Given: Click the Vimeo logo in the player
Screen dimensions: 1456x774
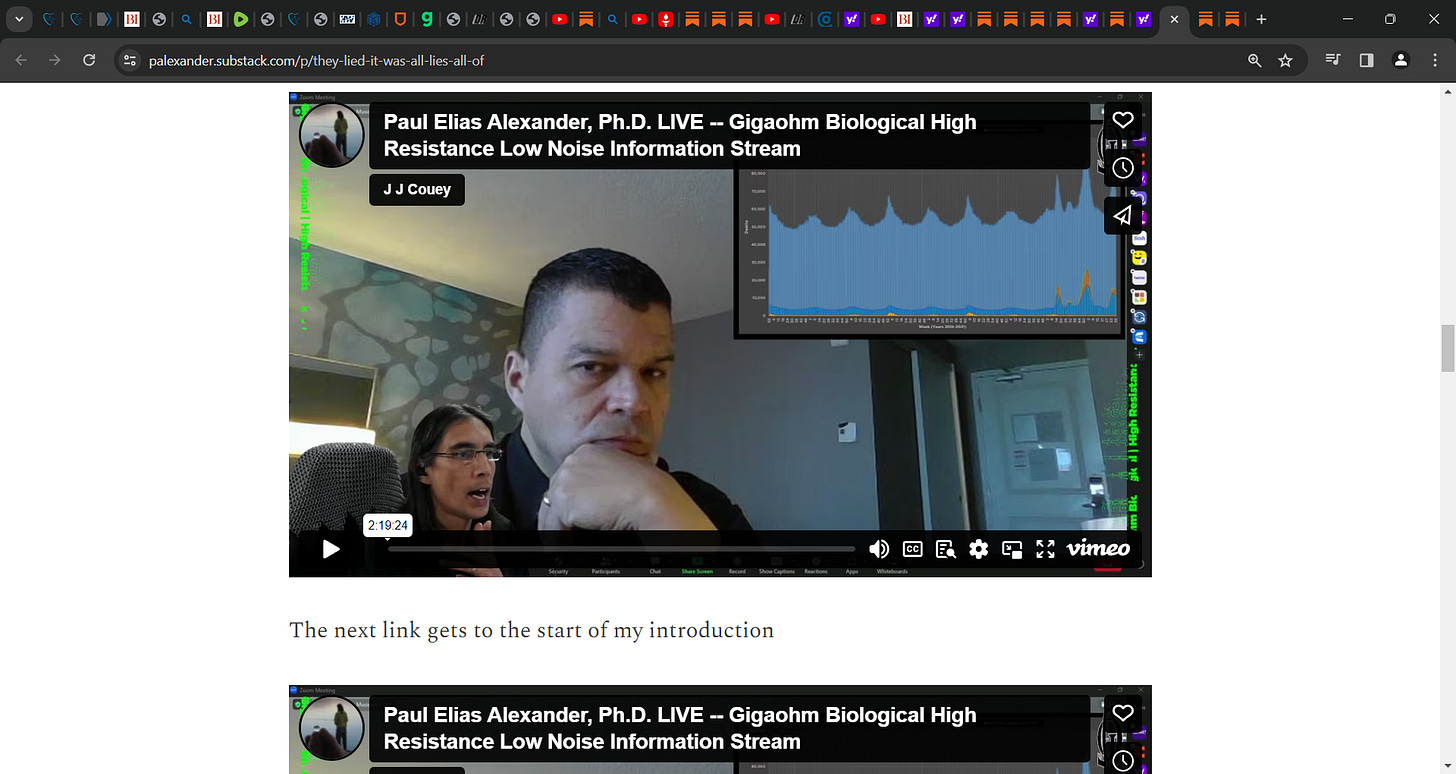Looking at the screenshot, I should [x=1098, y=548].
